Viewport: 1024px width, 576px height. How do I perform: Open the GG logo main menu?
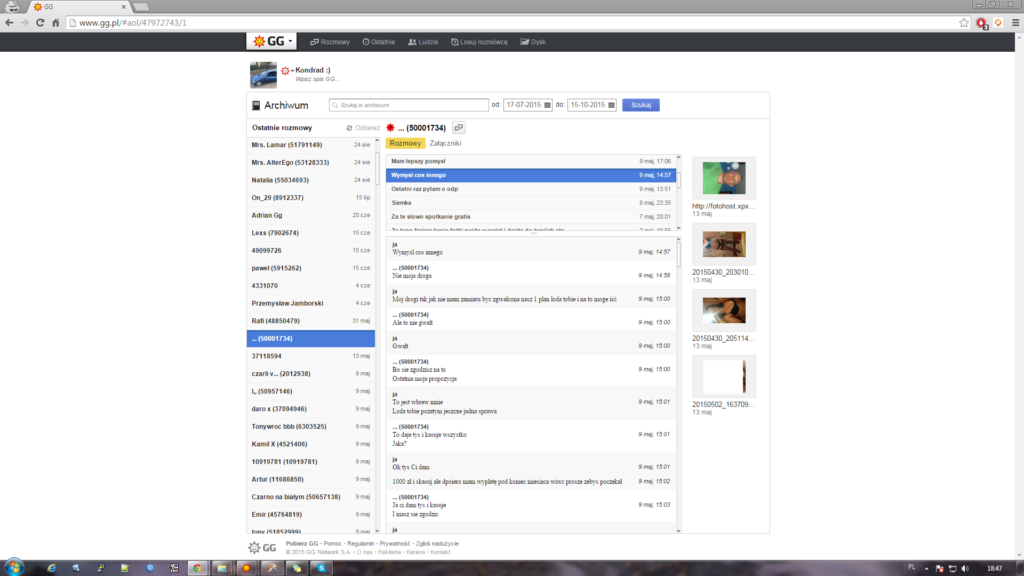point(271,41)
